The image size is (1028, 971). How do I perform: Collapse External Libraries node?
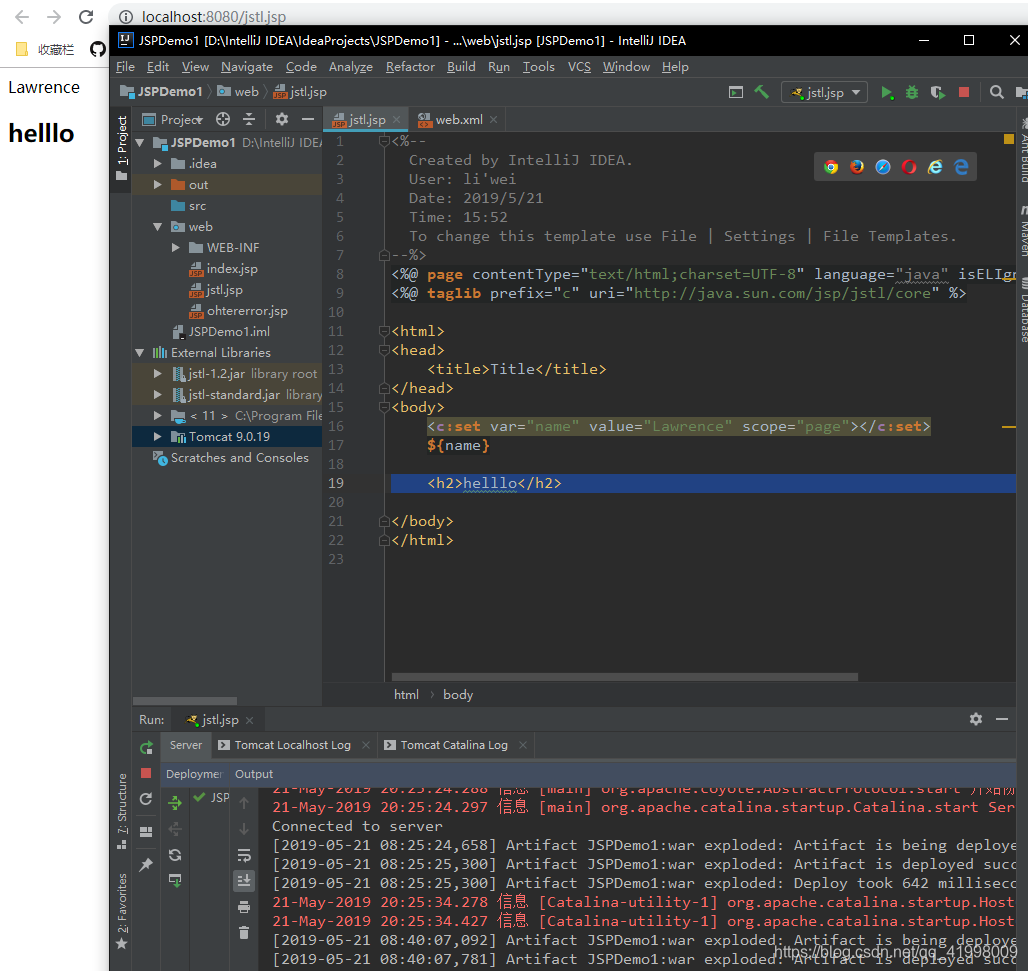[x=140, y=352]
